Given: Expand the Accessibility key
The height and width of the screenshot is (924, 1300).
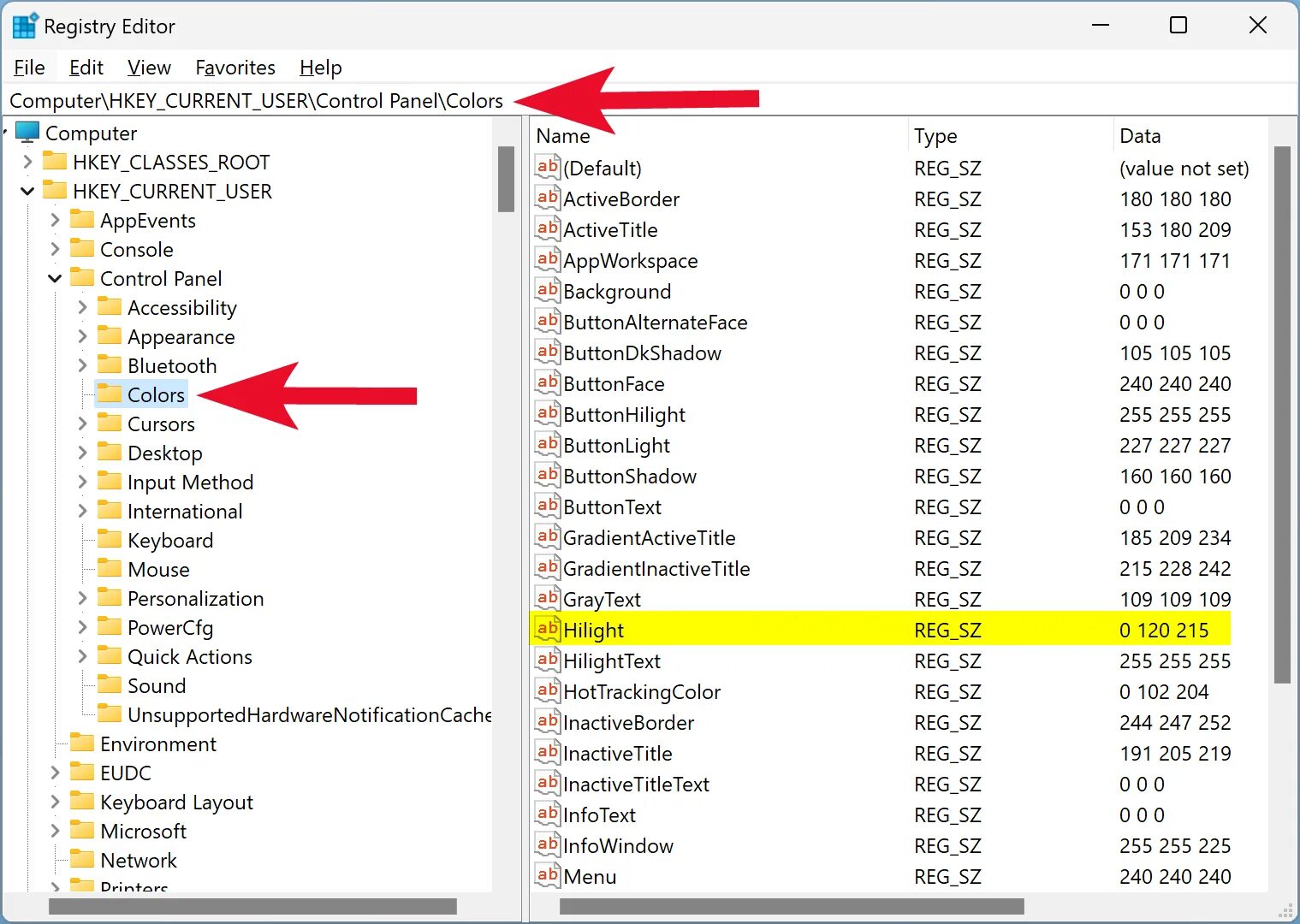Looking at the screenshot, I should [82, 307].
